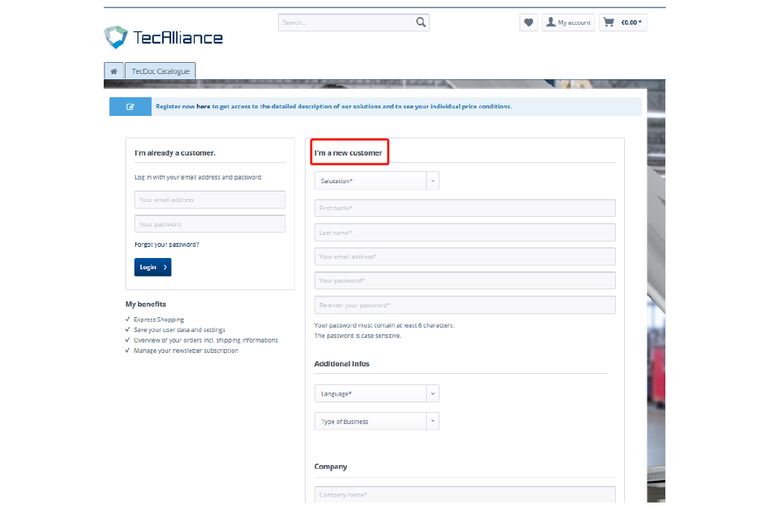This screenshot has height=510, width=770.
Task: Follow the 'here' registration link
Action: (x=203, y=106)
